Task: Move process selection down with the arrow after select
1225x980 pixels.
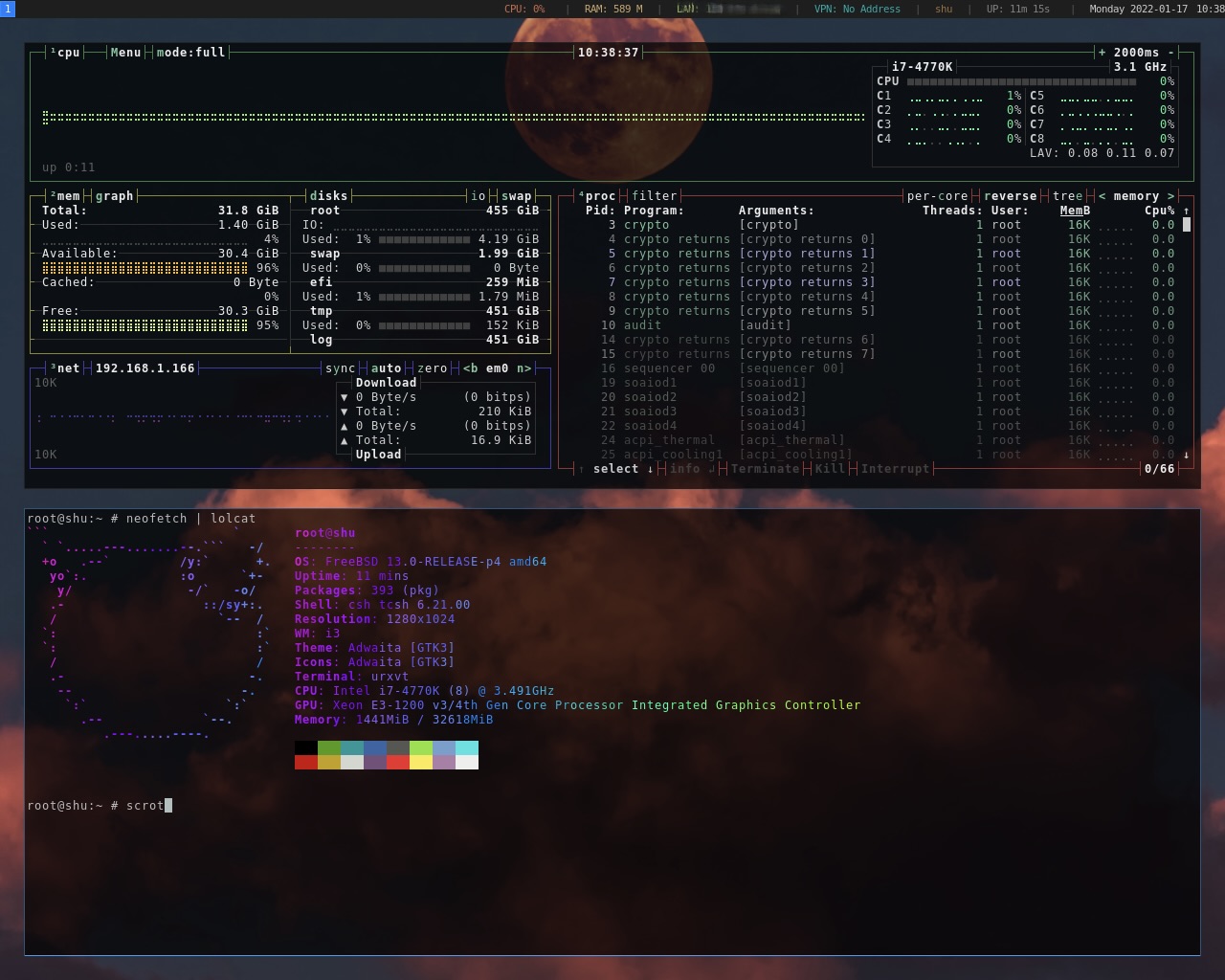Action: (650, 469)
